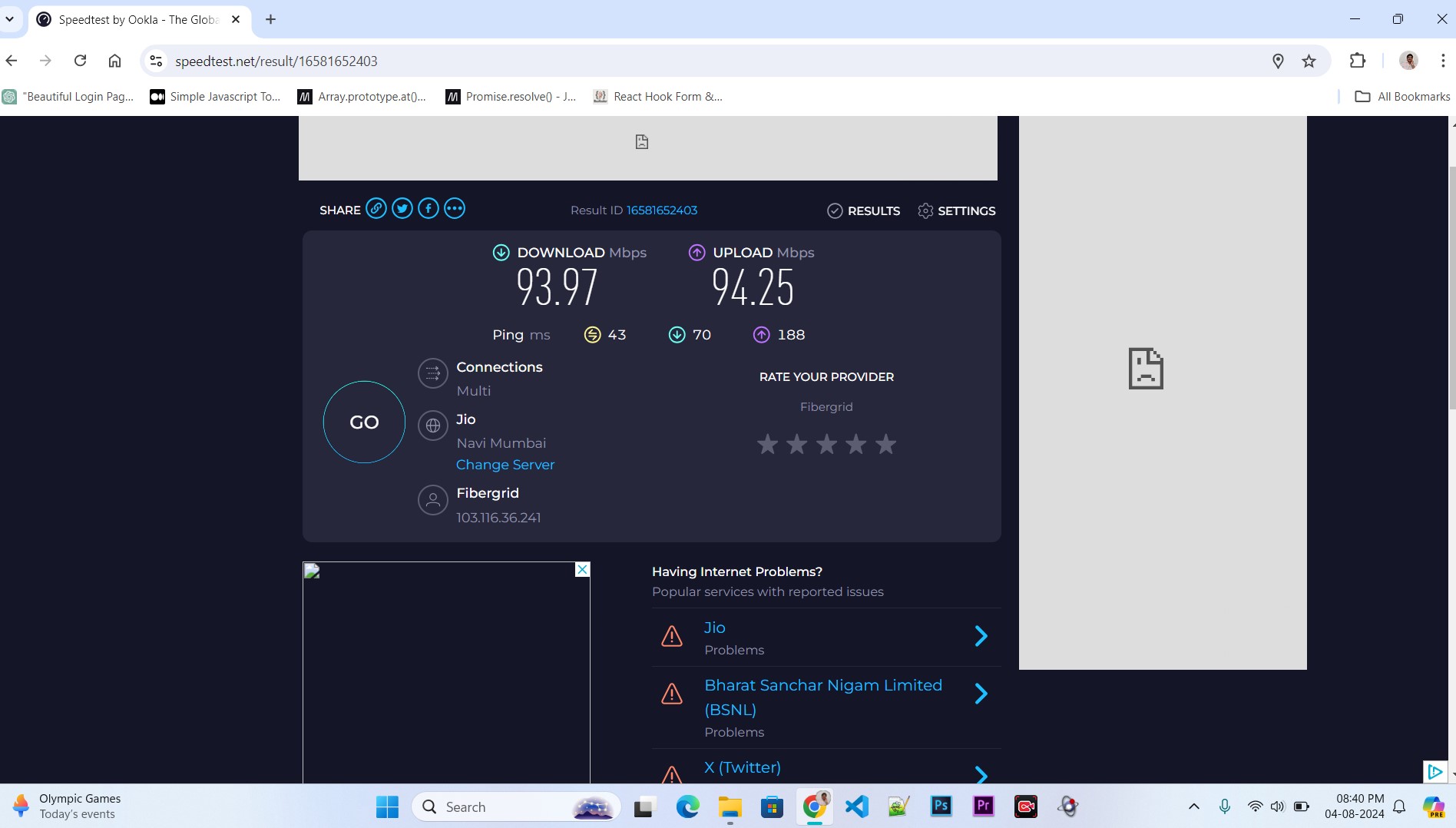The width and height of the screenshot is (1456, 828).
Task: Click the AdChoices icon
Action: pos(1434,771)
